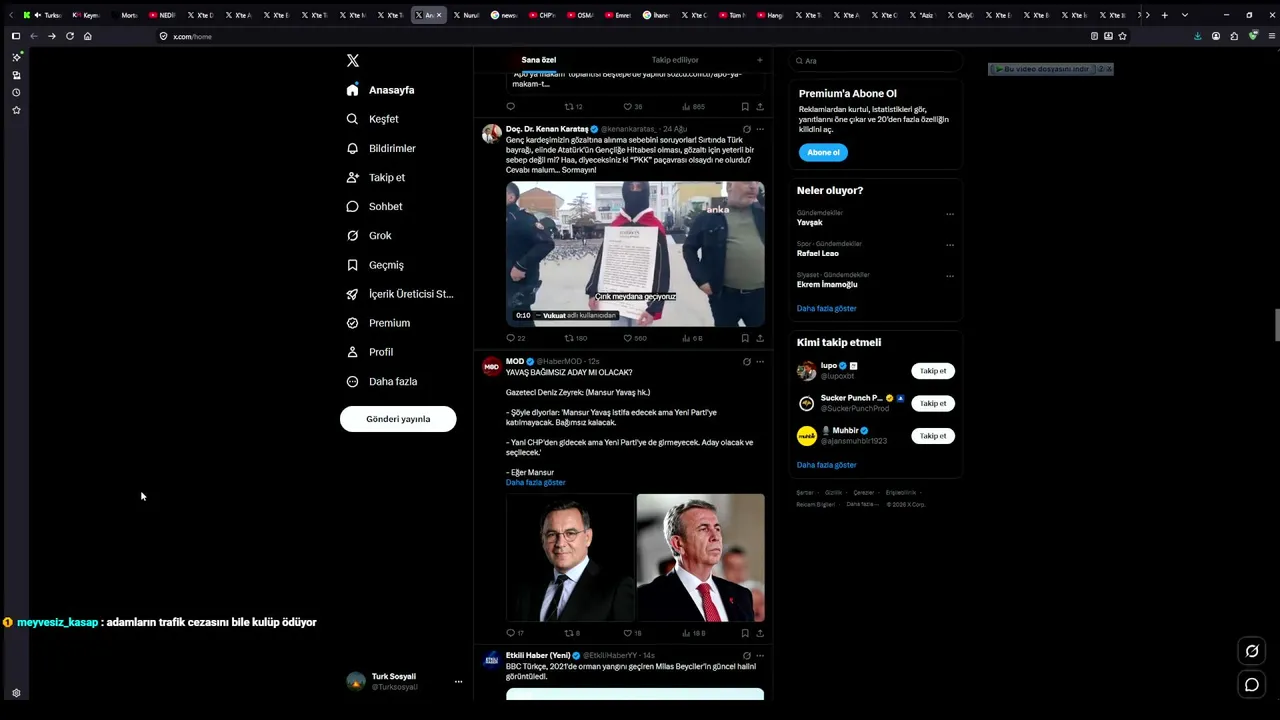Click the Abone ol premium button

(x=823, y=152)
